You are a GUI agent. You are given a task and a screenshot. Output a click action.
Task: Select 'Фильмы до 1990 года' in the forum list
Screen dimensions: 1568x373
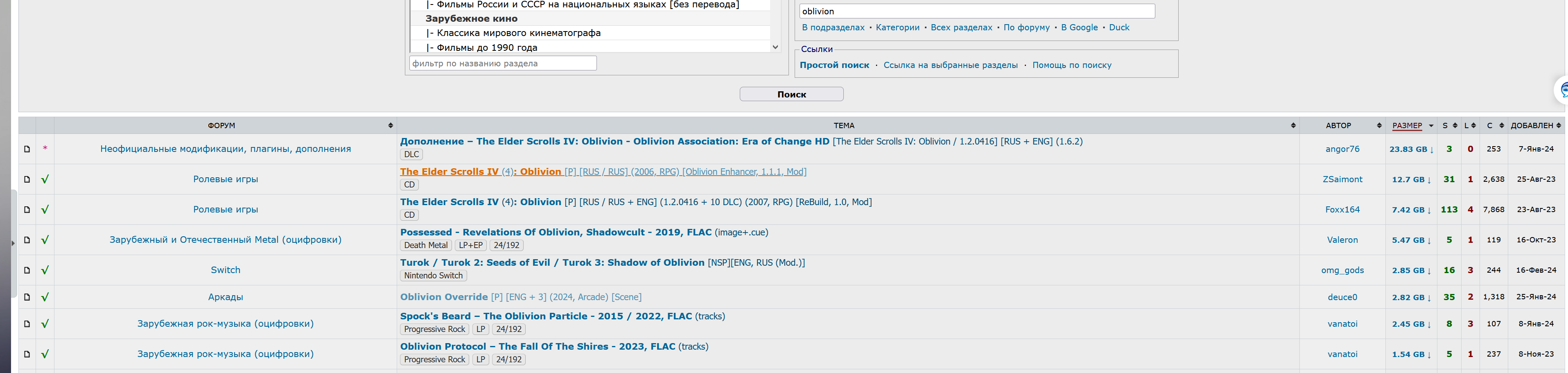(x=590, y=47)
